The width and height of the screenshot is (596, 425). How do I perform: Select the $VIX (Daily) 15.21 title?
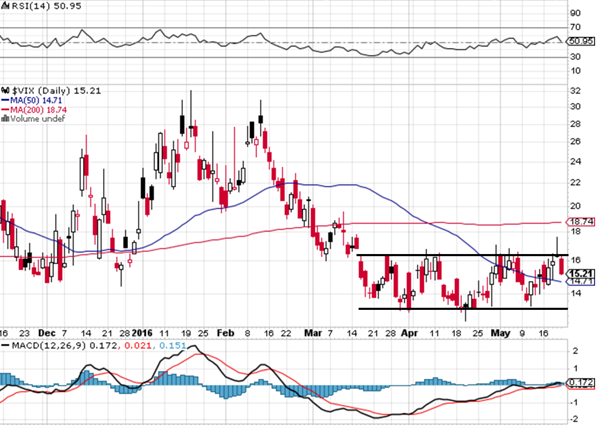click(x=56, y=91)
